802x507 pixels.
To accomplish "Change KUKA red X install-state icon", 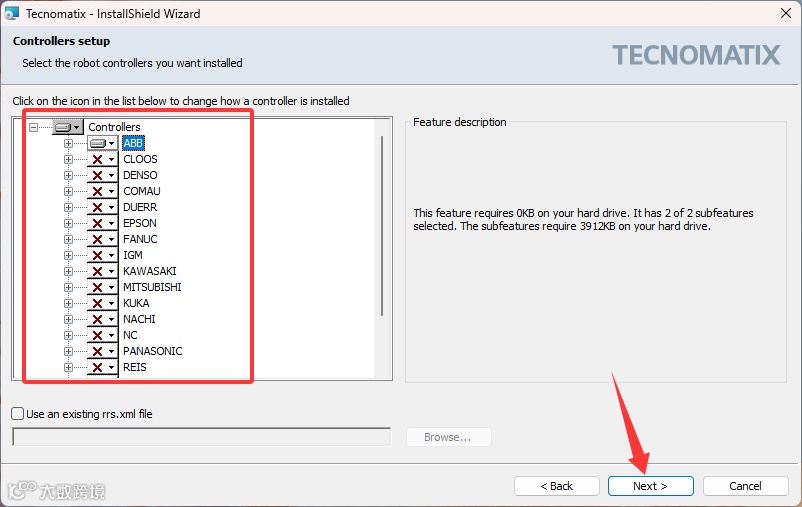I will (102, 303).
